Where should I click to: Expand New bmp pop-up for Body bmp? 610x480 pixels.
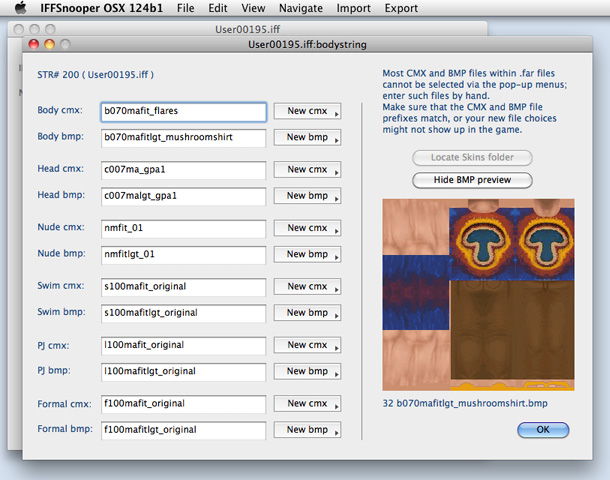308,136
